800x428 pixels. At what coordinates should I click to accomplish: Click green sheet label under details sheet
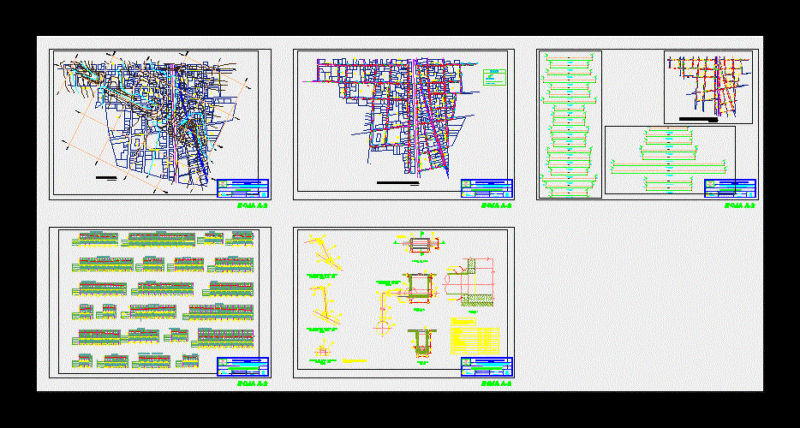(496, 384)
